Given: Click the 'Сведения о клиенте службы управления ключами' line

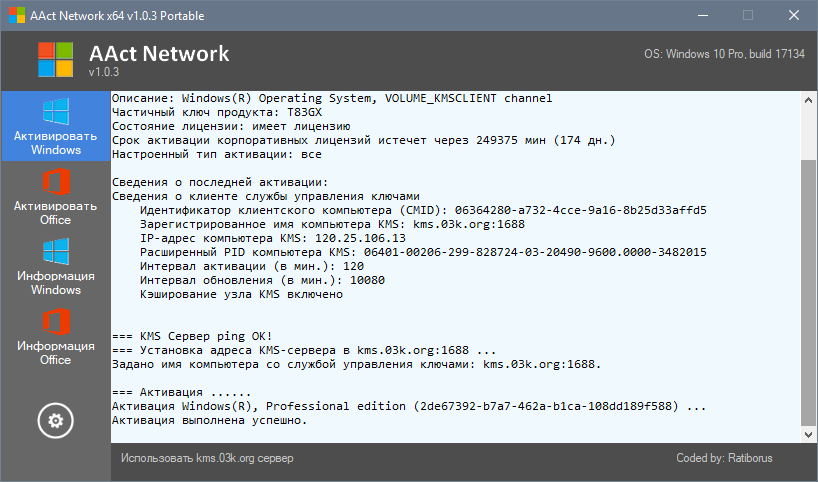Looking at the screenshot, I should coord(266,197).
